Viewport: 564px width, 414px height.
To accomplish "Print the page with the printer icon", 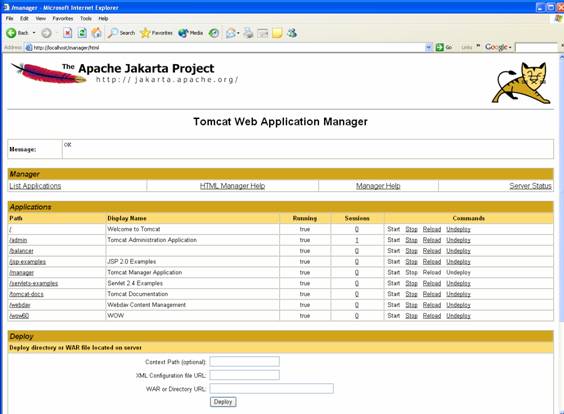I will click(x=248, y=33).
